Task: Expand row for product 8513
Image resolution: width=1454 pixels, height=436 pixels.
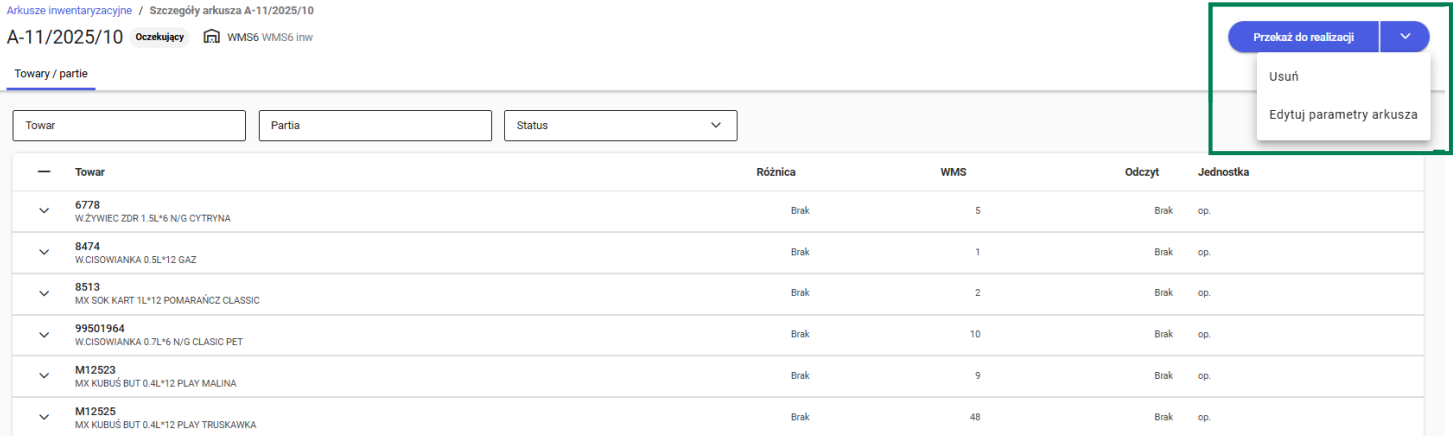Action: coord(44,293)
